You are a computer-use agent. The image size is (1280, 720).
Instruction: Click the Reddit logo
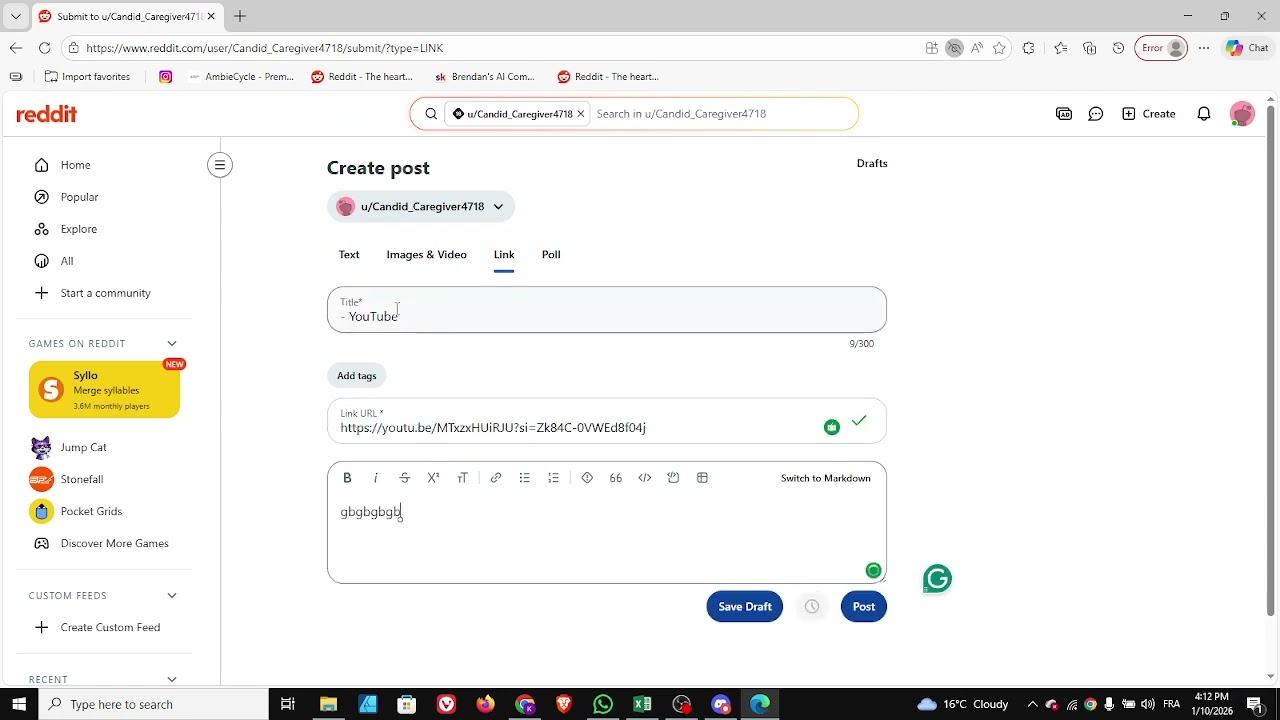(x=47, y=114)
